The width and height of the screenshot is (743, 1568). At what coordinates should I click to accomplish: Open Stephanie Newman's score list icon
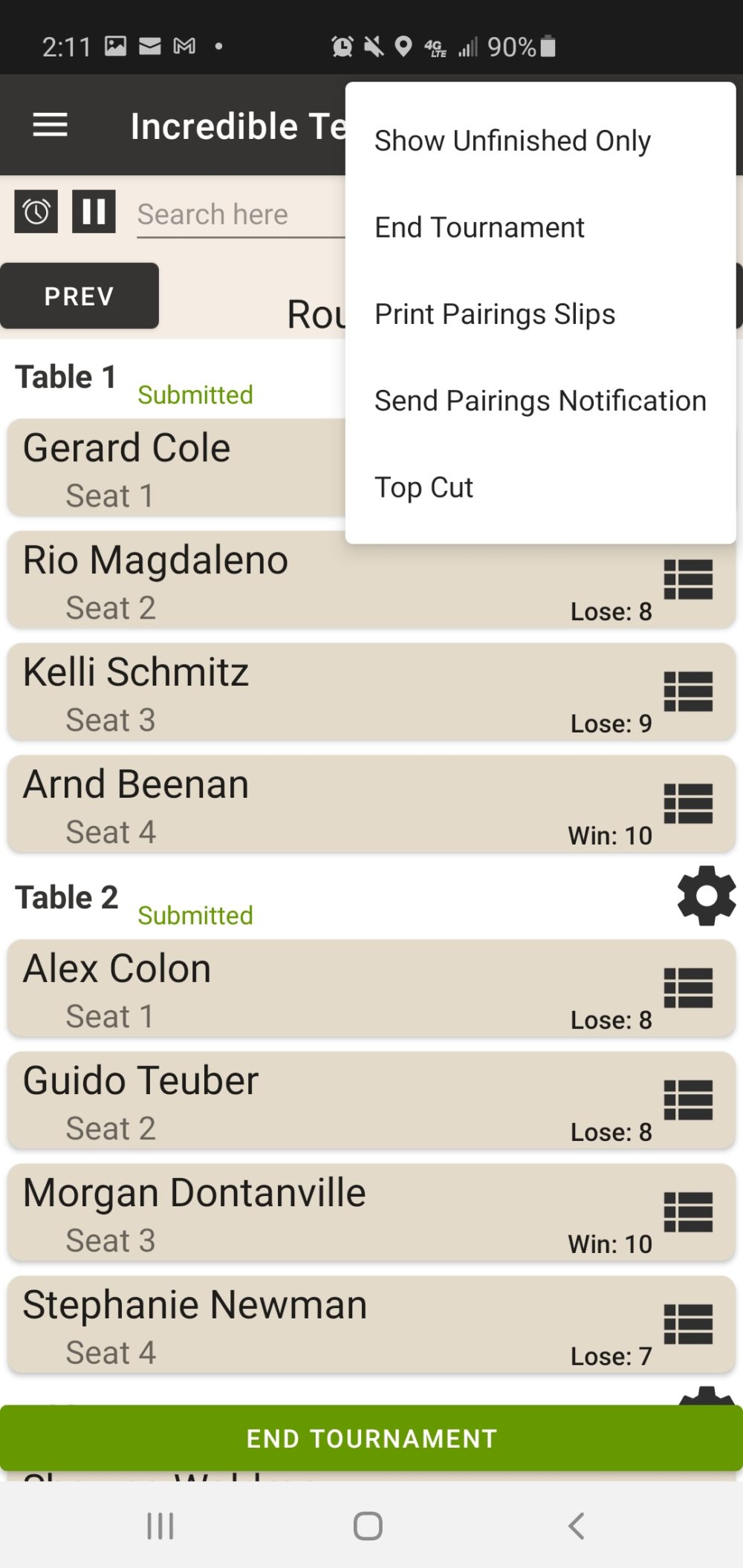click(688, 1324)
